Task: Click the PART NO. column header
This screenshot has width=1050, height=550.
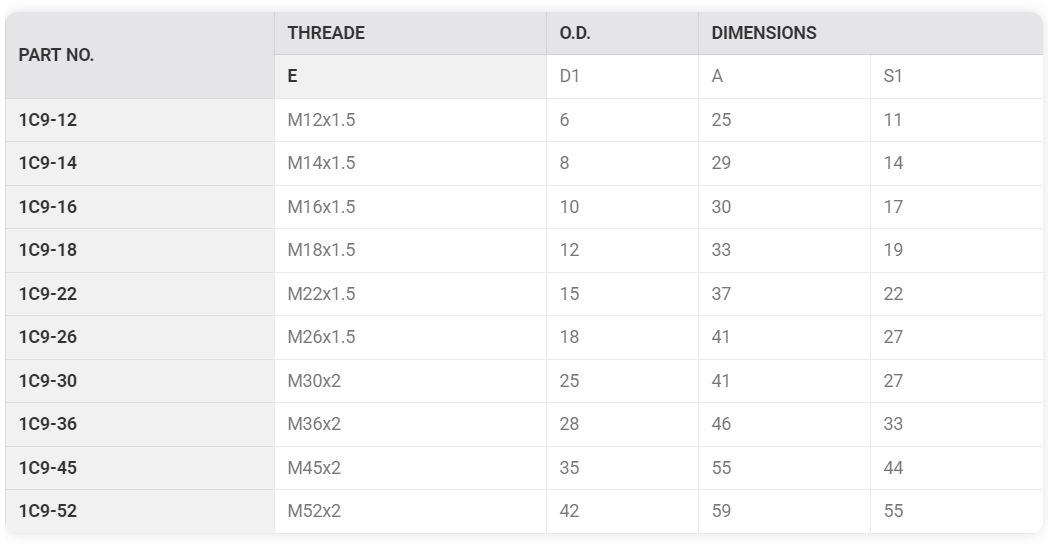Action: 140,55
